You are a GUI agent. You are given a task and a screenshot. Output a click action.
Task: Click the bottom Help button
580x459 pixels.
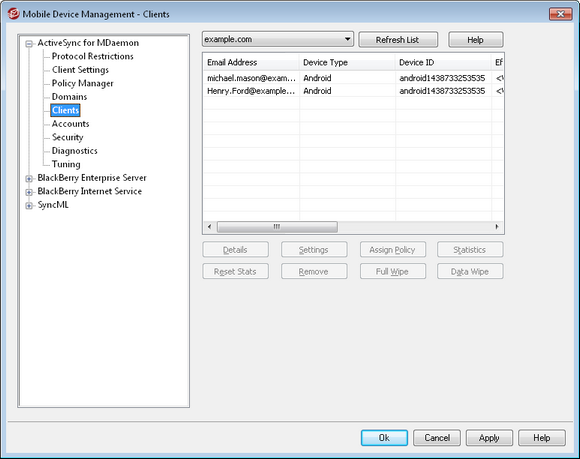[542, 438]
